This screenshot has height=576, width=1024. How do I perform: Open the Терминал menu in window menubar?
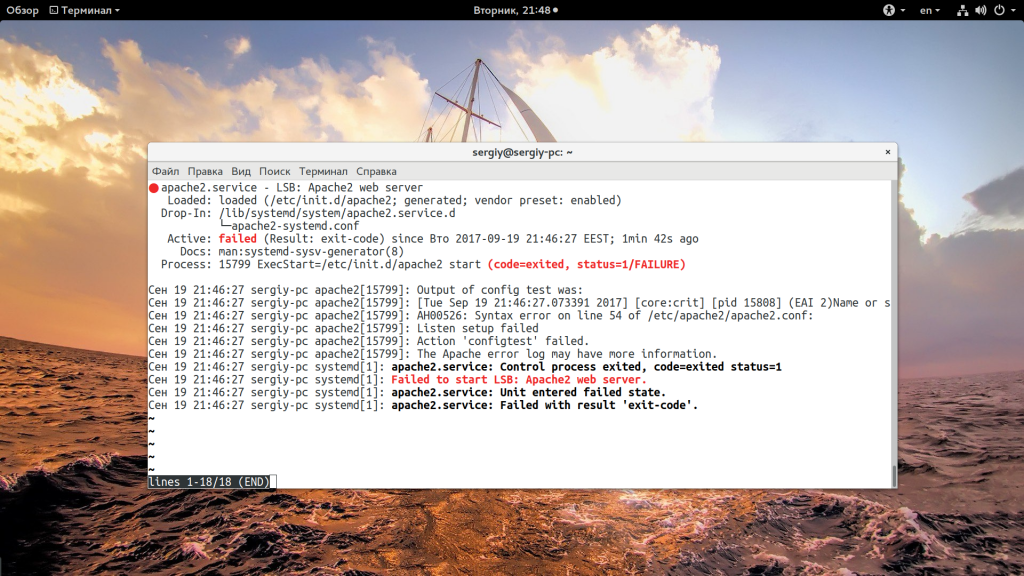click(x=323, y=171)
